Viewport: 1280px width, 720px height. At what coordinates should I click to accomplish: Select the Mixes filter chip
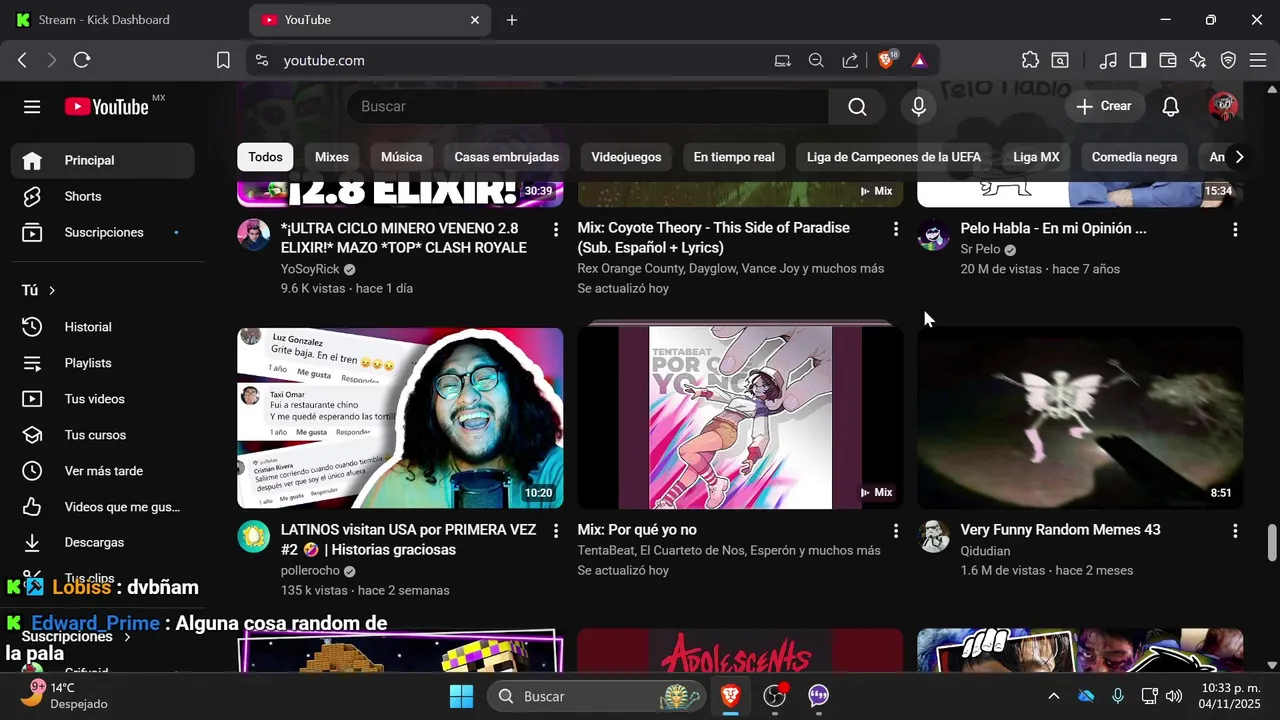coord(332,157)
